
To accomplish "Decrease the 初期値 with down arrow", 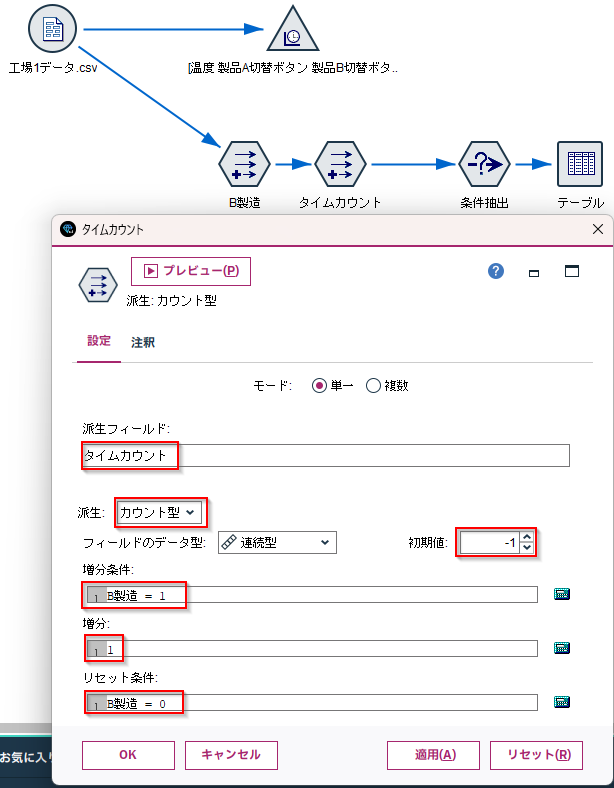I will pyautogui.click(x=527, y=548).
